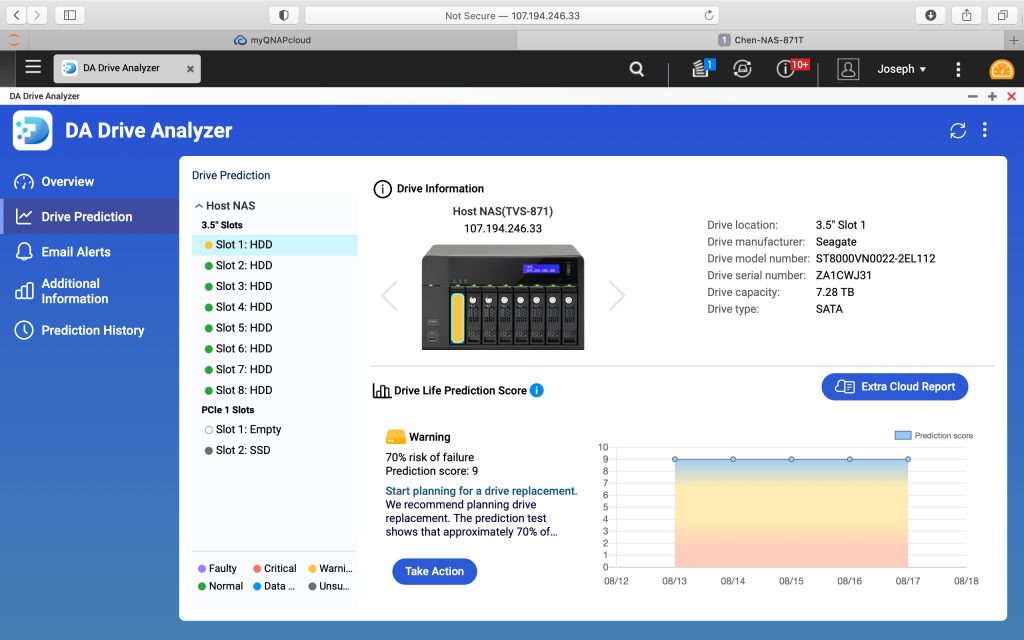
Task: Collapse the Host NAS tree node
Action: click(x=199, y=206)
